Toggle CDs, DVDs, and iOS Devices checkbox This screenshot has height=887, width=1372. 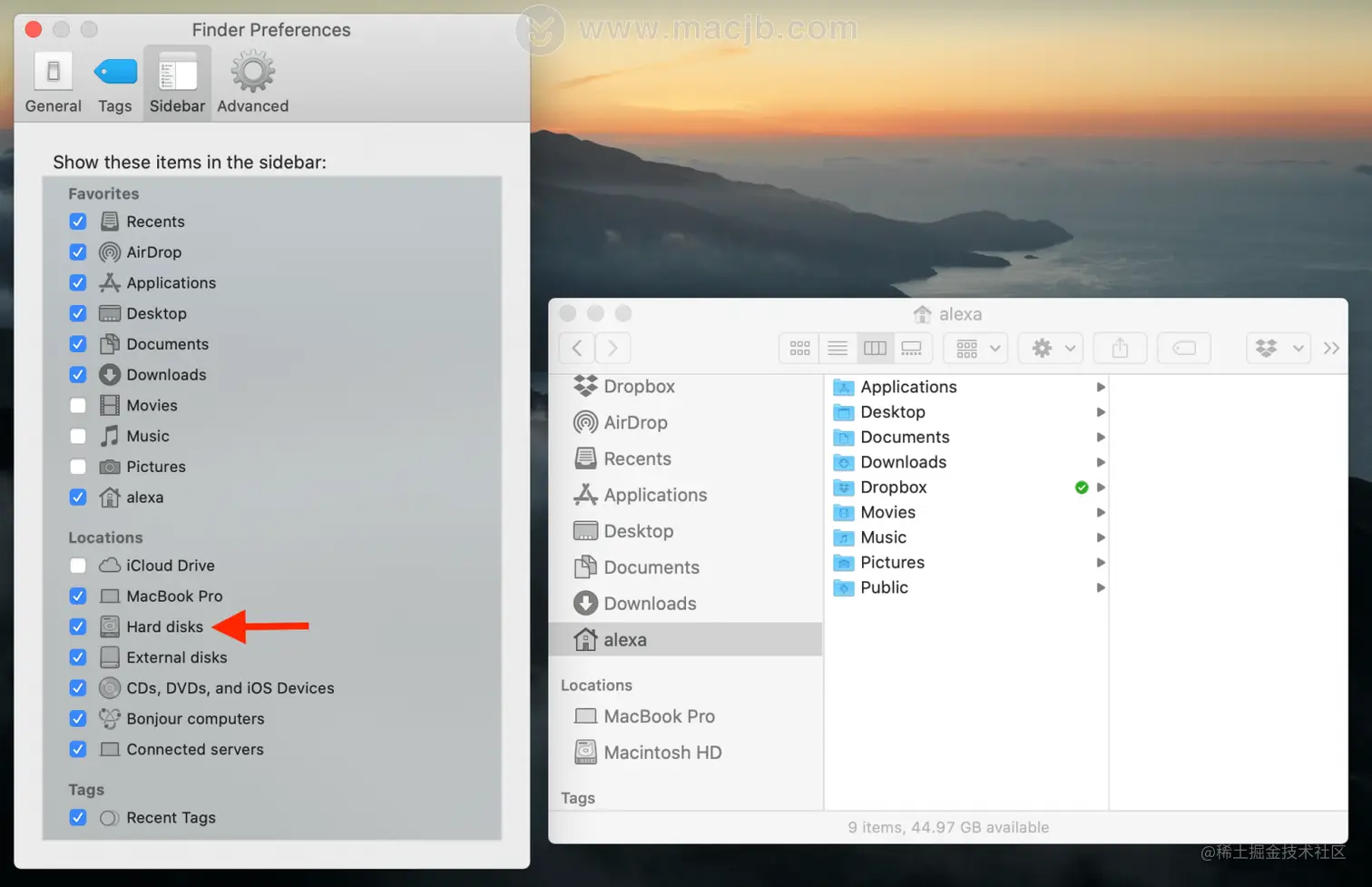[x=78, y=688]
